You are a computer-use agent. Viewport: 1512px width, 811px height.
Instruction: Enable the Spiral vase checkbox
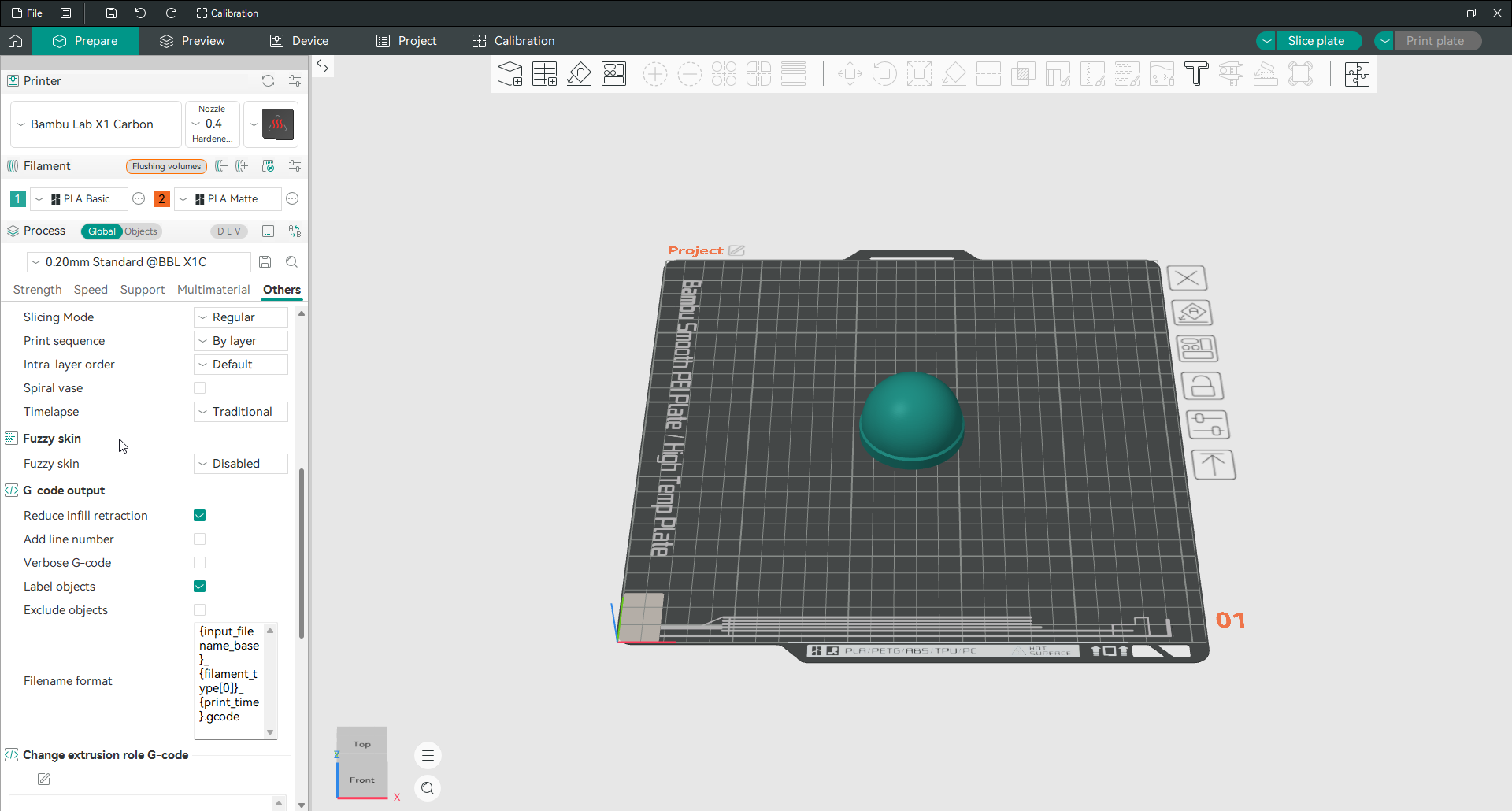tap(200, 388)
